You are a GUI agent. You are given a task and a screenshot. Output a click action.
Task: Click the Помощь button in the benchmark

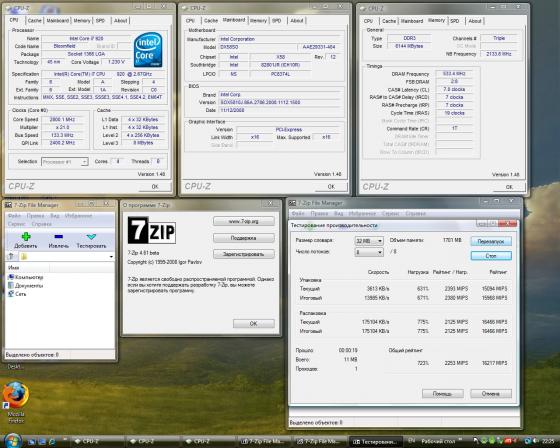(x=443, y=394)
